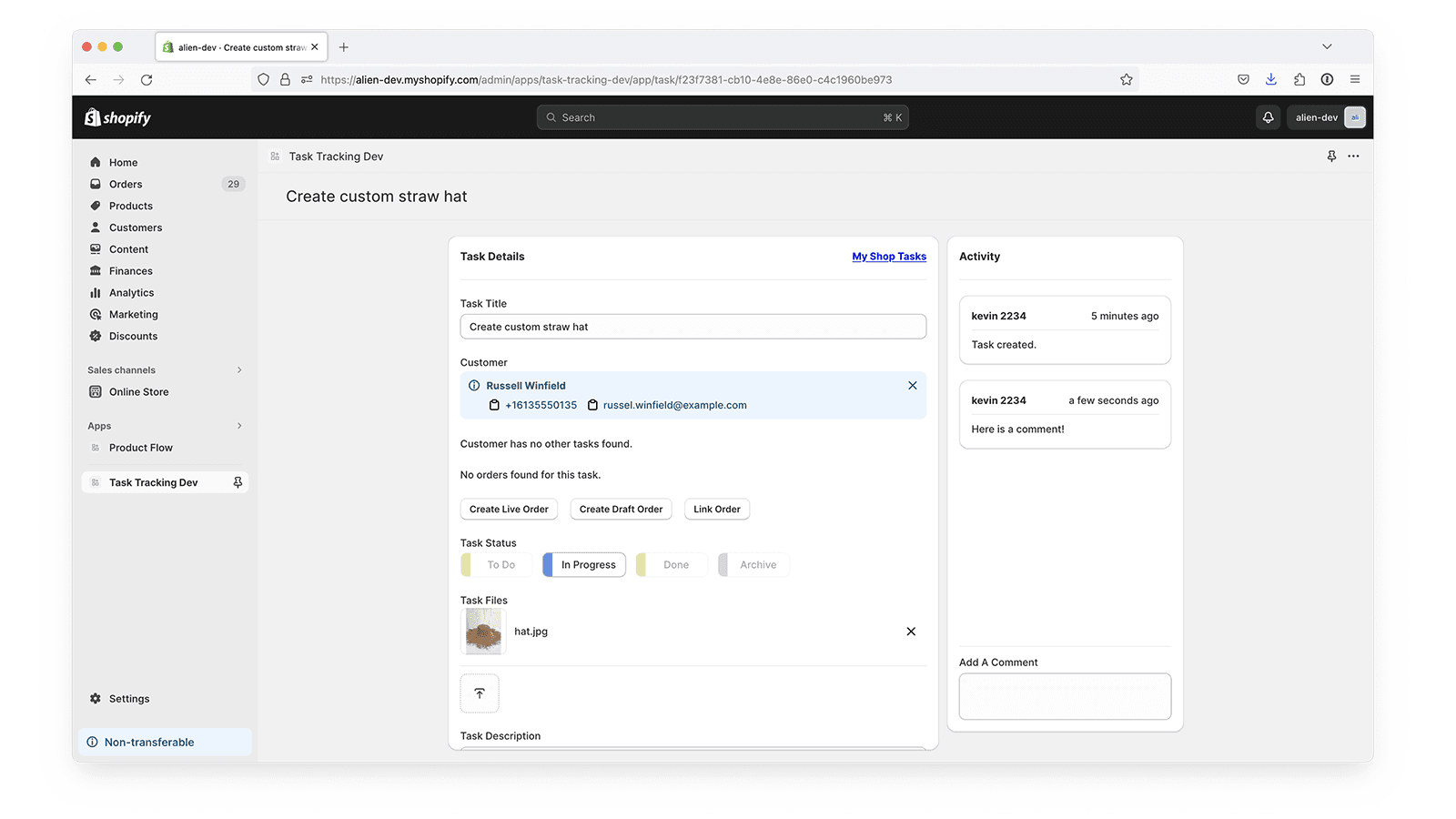Set task status to Done
1456x819 pixels.
(676, 564)
